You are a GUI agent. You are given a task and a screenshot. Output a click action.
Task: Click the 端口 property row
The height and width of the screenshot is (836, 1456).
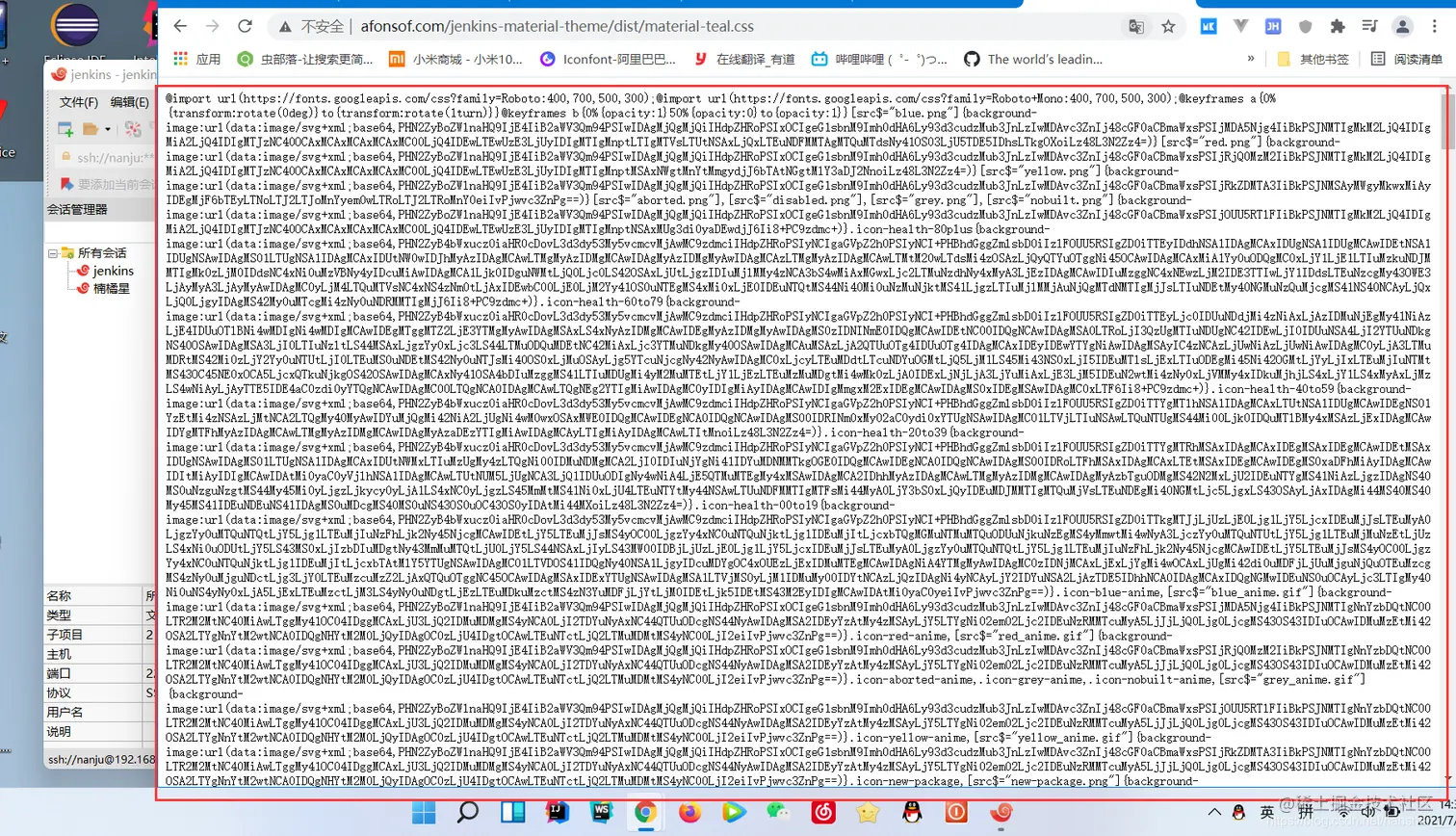(100, 673)
